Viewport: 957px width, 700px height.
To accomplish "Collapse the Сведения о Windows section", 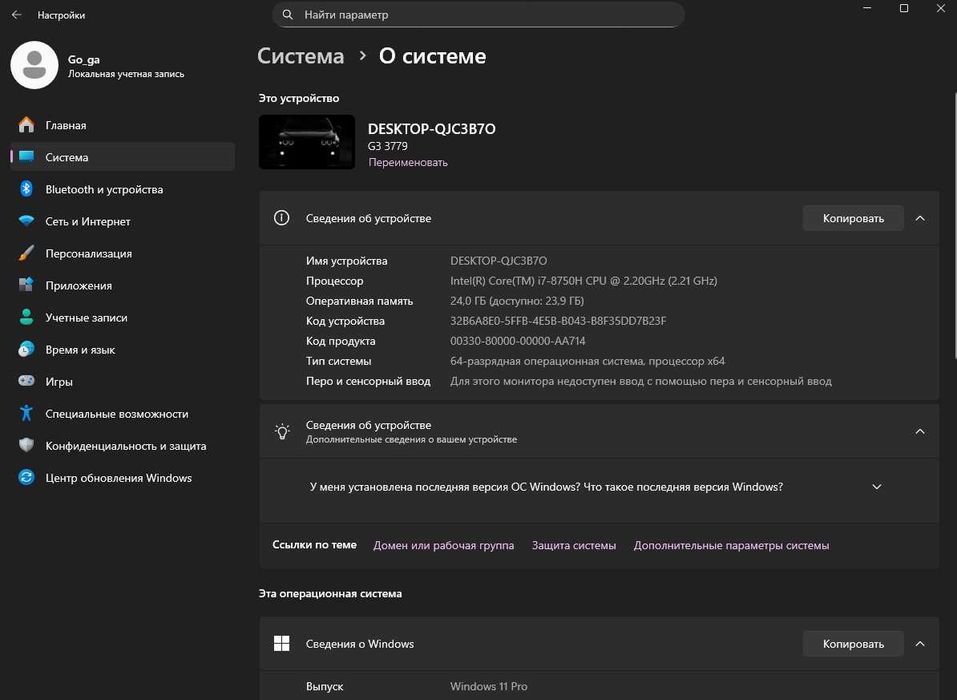I will coord(920,644).
